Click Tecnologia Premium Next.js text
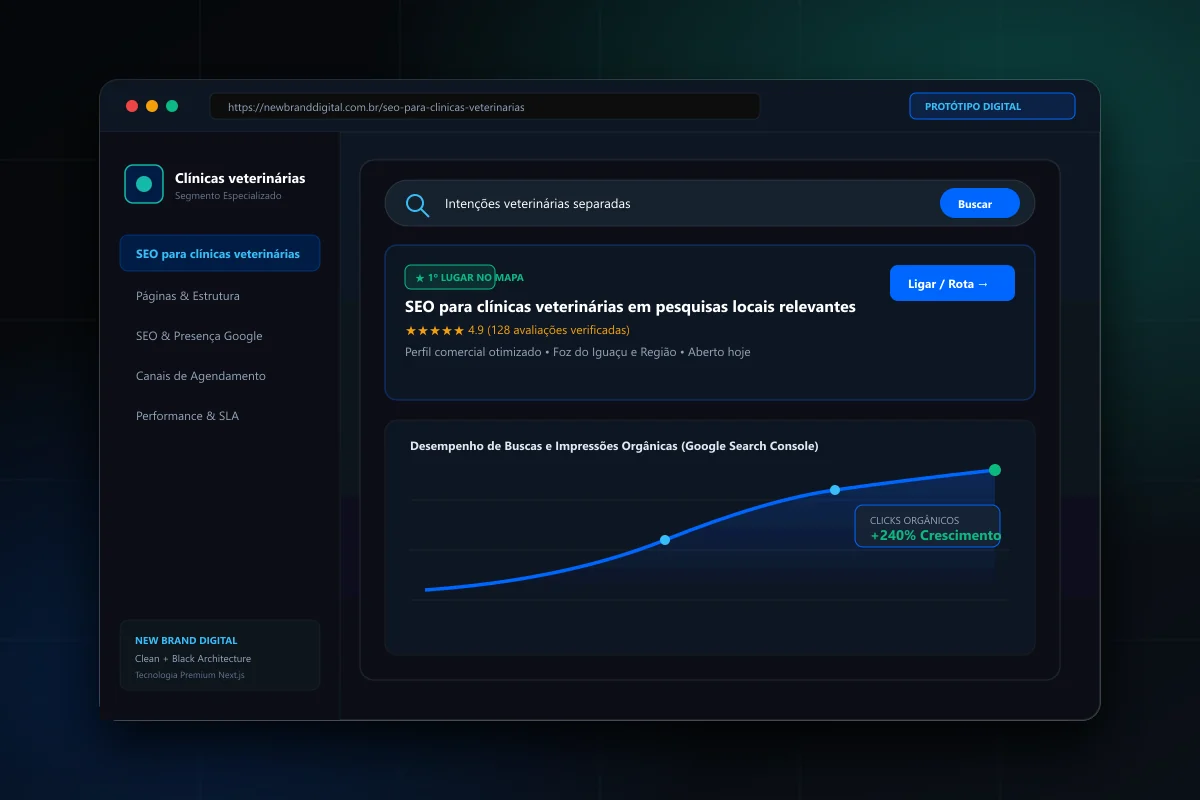1200x800 pixels. pos(190,675)
